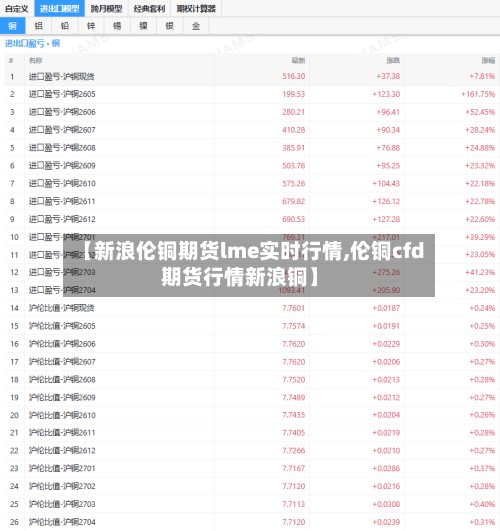Click the 名称 column header
The image size is (500, 531).
(x=36, y=61)
